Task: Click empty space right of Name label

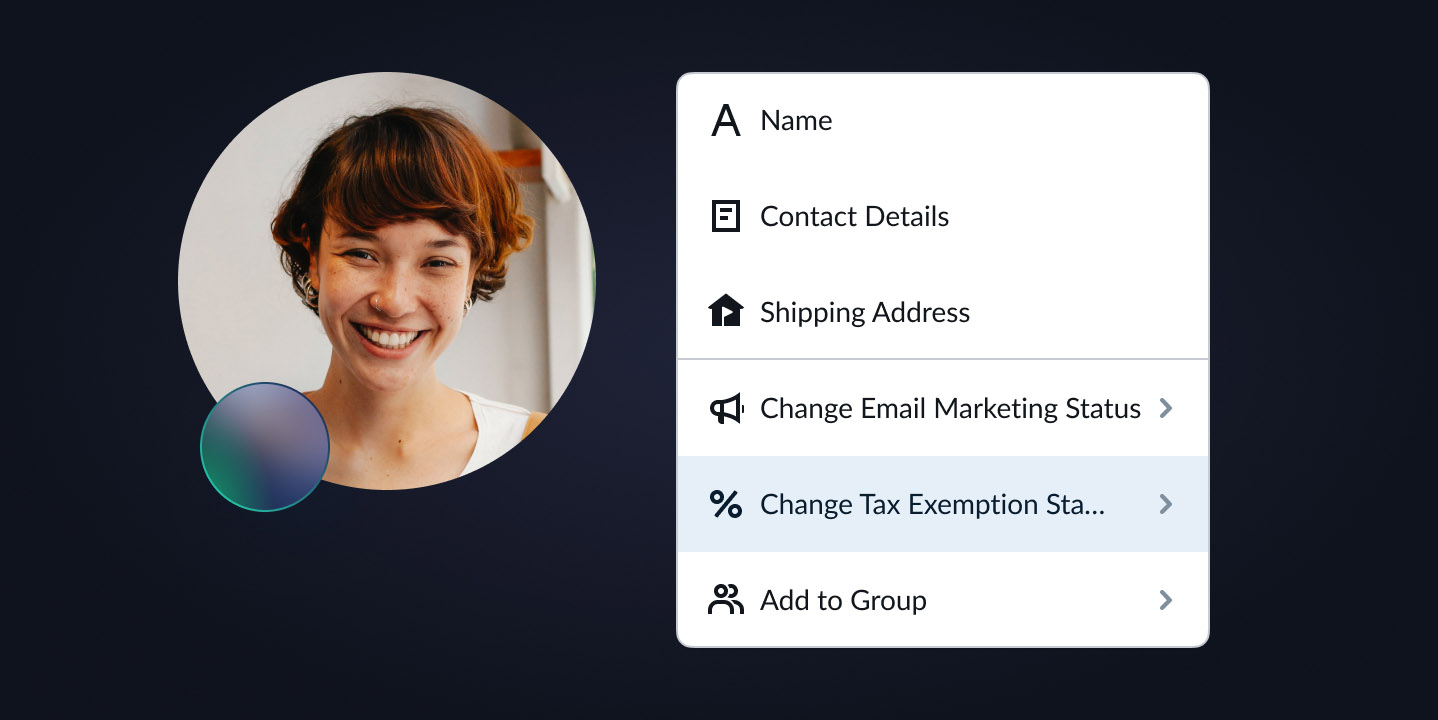Action: (1020, 121)
